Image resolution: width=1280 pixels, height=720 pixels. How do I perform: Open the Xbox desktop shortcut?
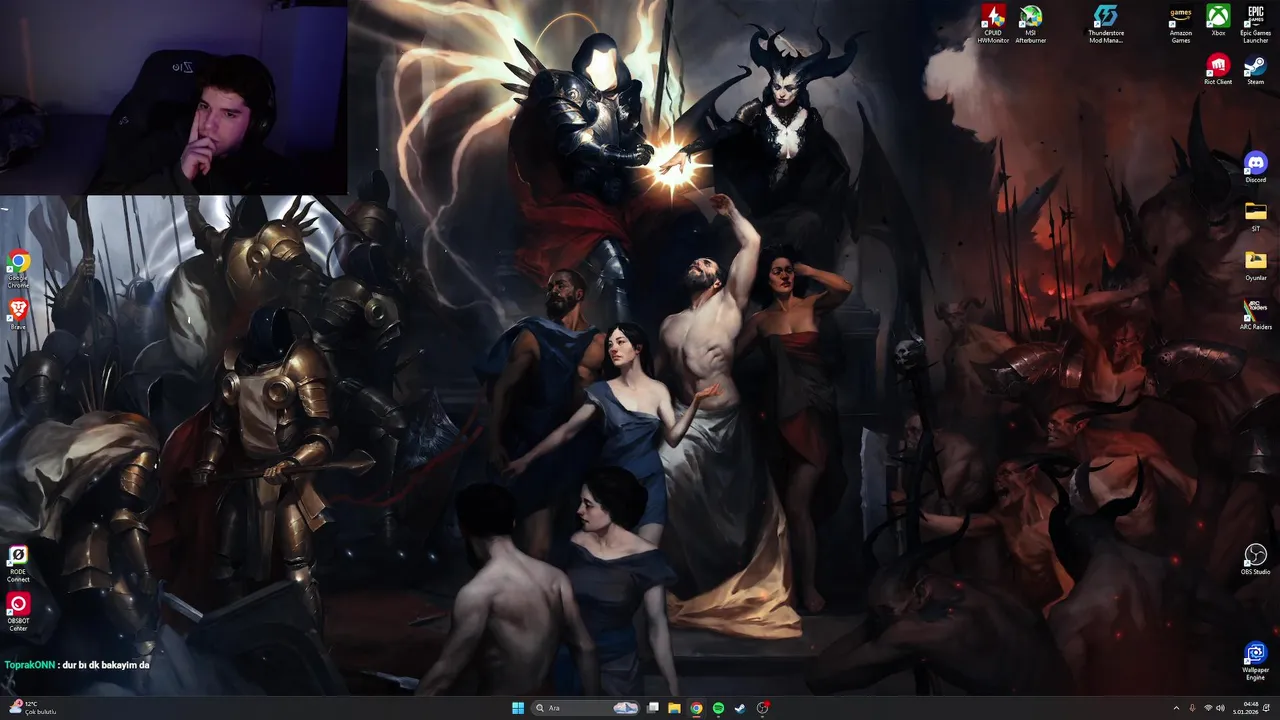tap(1218, 21)
